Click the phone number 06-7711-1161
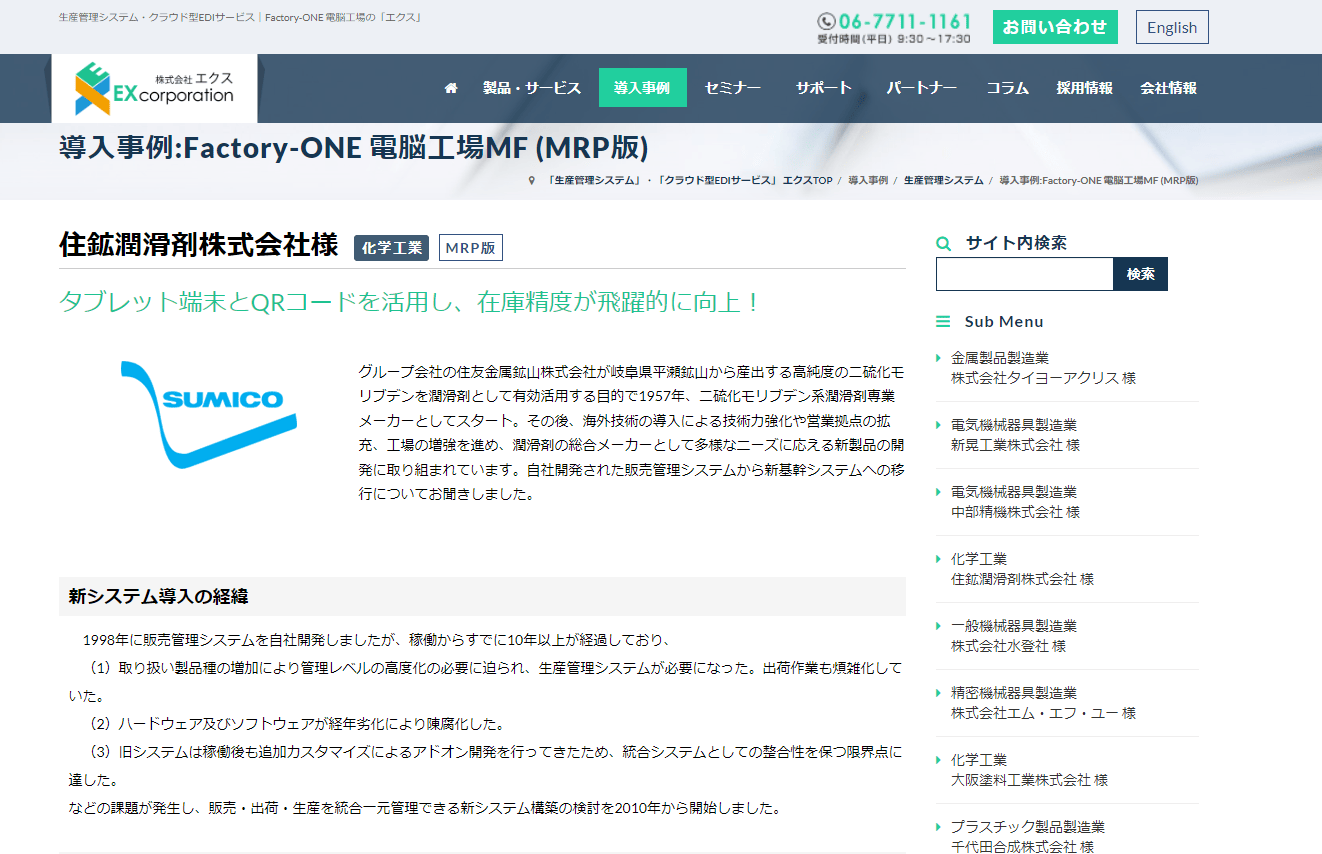 tap(905, 21)
